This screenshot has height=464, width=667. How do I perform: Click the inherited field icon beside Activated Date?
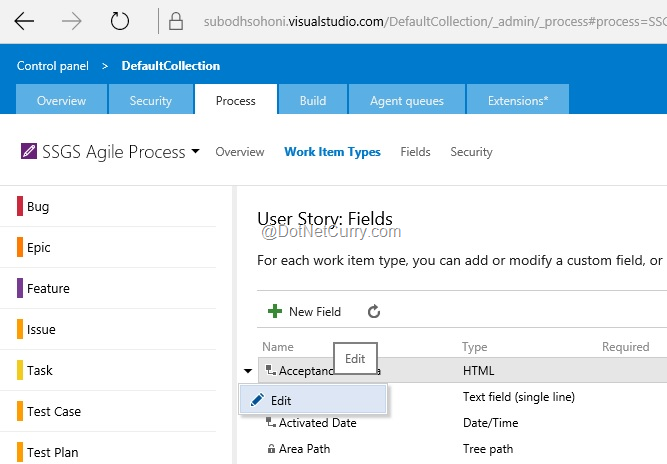[271, 422]
